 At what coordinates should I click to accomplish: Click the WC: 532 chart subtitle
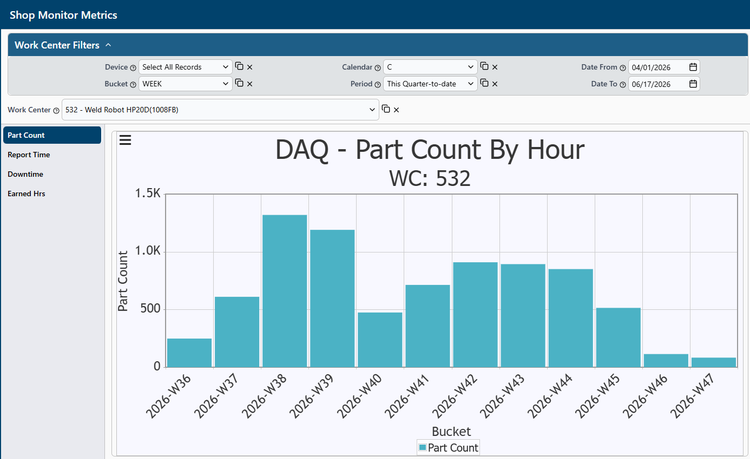click(430, 178)
